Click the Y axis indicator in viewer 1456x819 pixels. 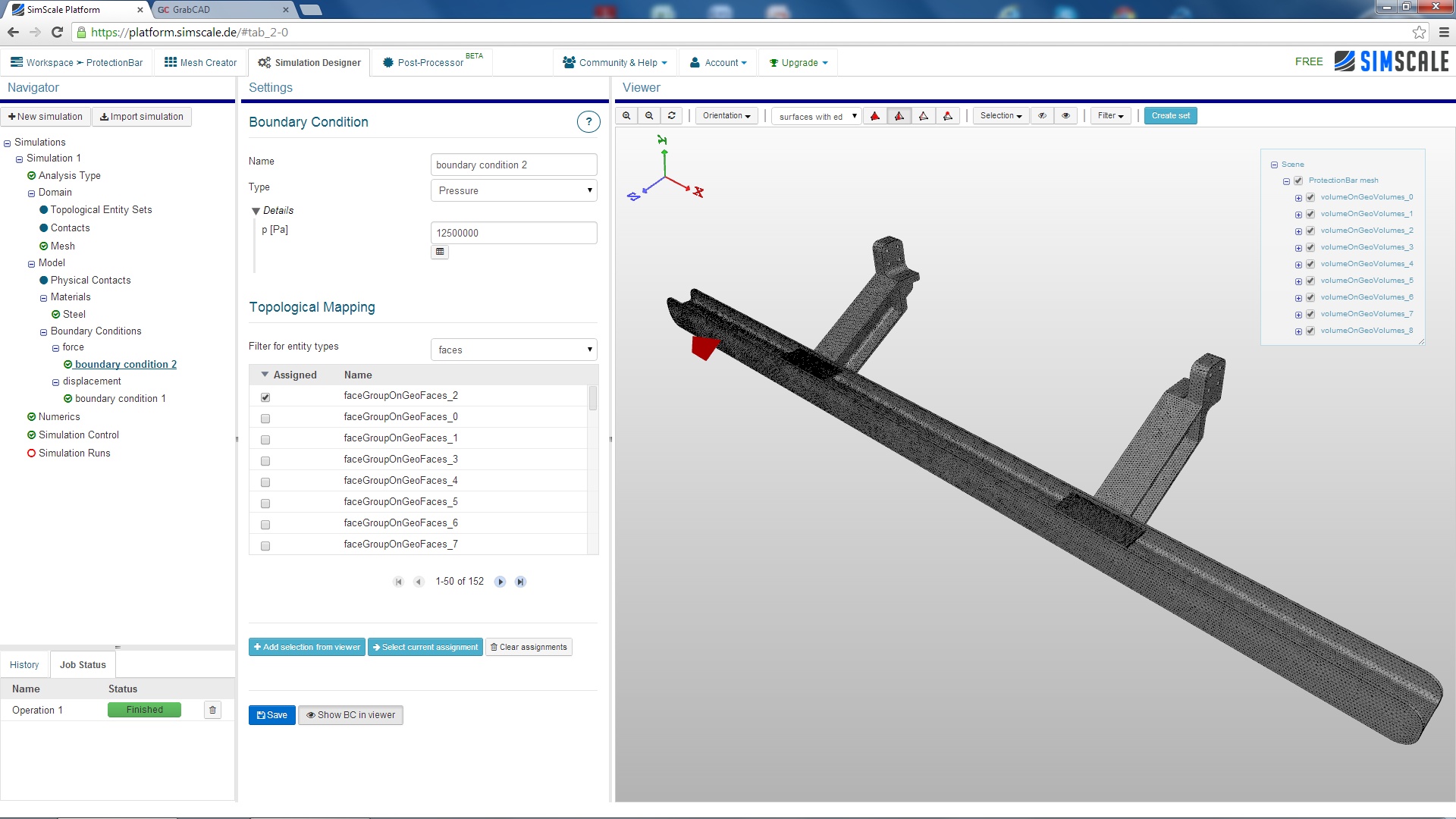pos(662,140)
